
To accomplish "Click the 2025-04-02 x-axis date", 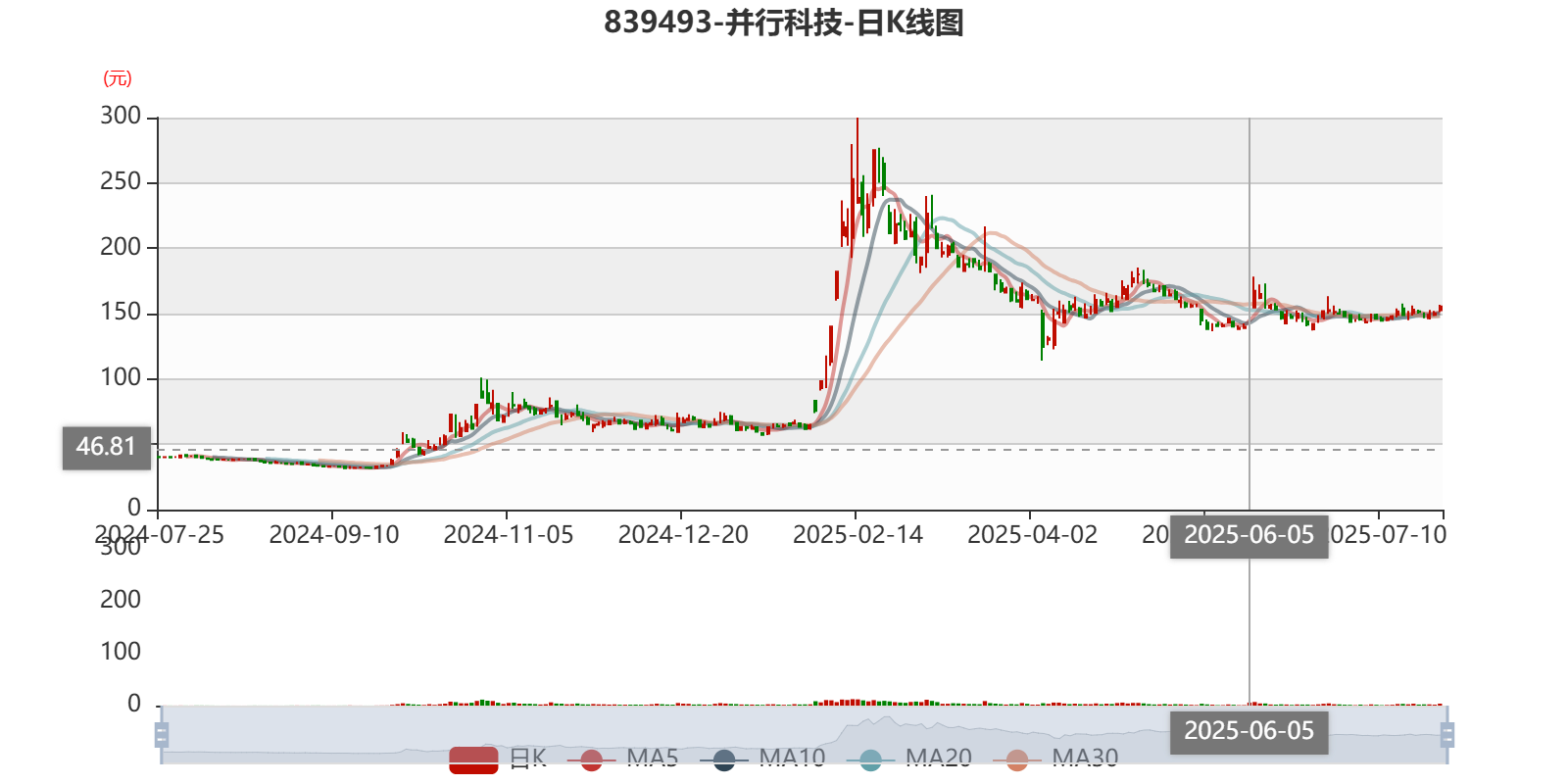I will (x=1032, y=535).
